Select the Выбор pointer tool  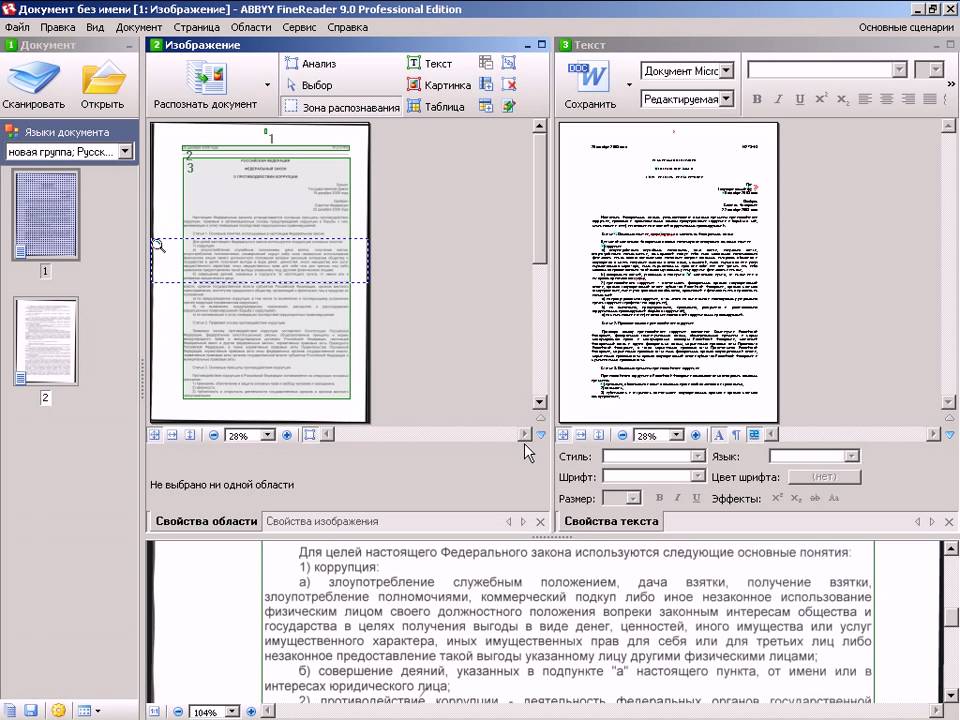[x=309, y=85]
